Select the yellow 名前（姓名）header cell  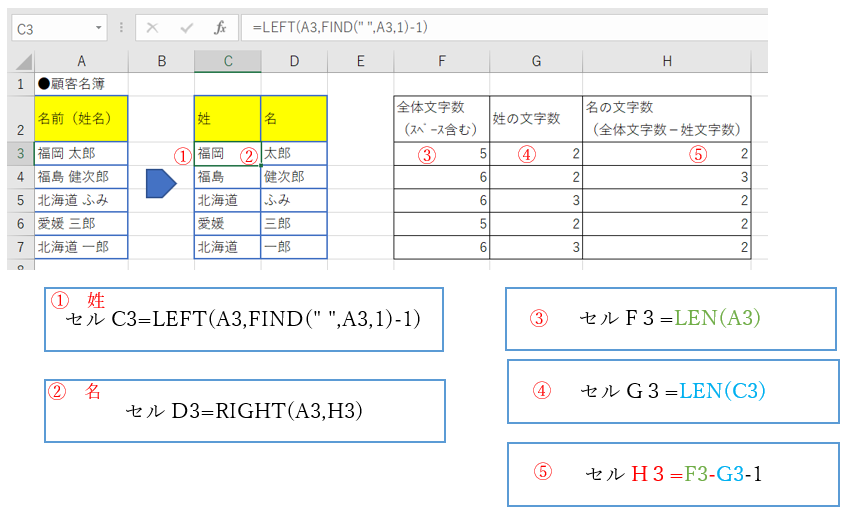81,118
